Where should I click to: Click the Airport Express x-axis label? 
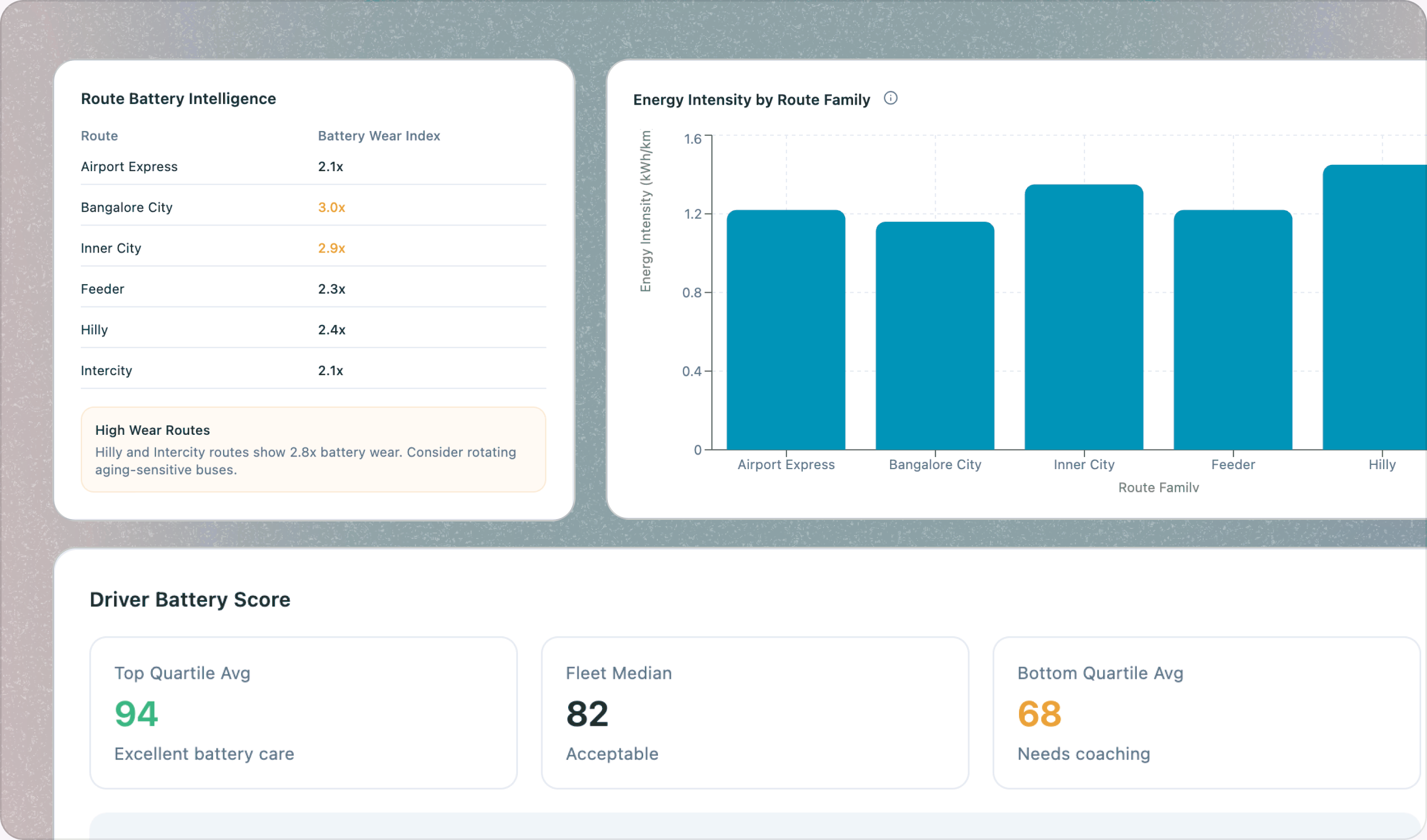click(x=786, y=465)
